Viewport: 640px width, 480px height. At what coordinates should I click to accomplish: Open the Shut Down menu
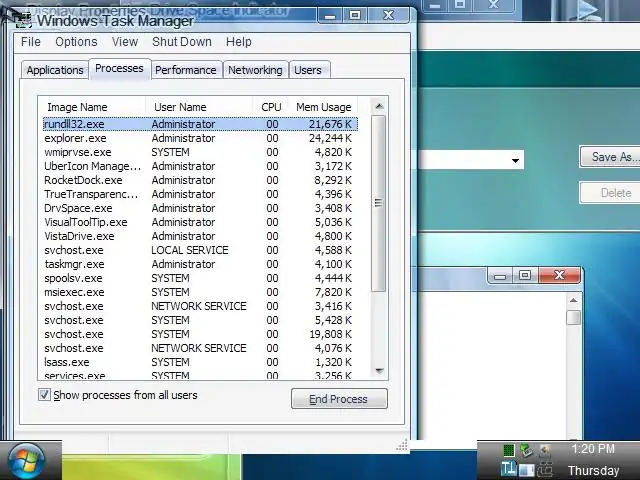(x=182, y=42)
